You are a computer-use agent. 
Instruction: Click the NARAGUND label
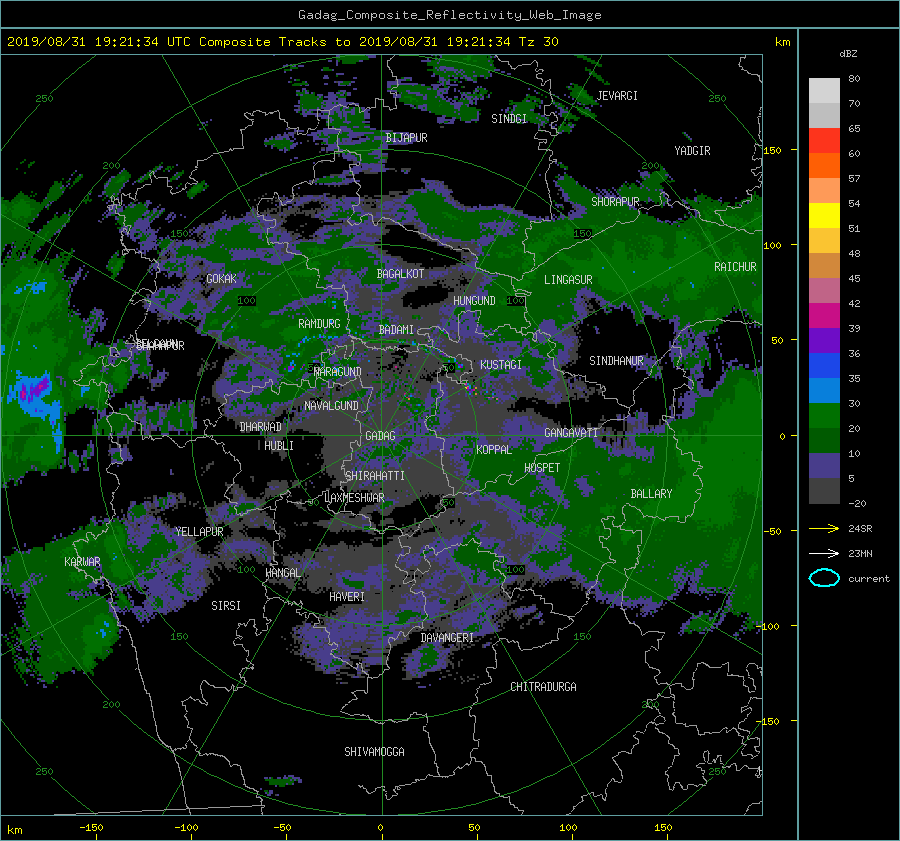pyautogui.click(x=337, y=372)
